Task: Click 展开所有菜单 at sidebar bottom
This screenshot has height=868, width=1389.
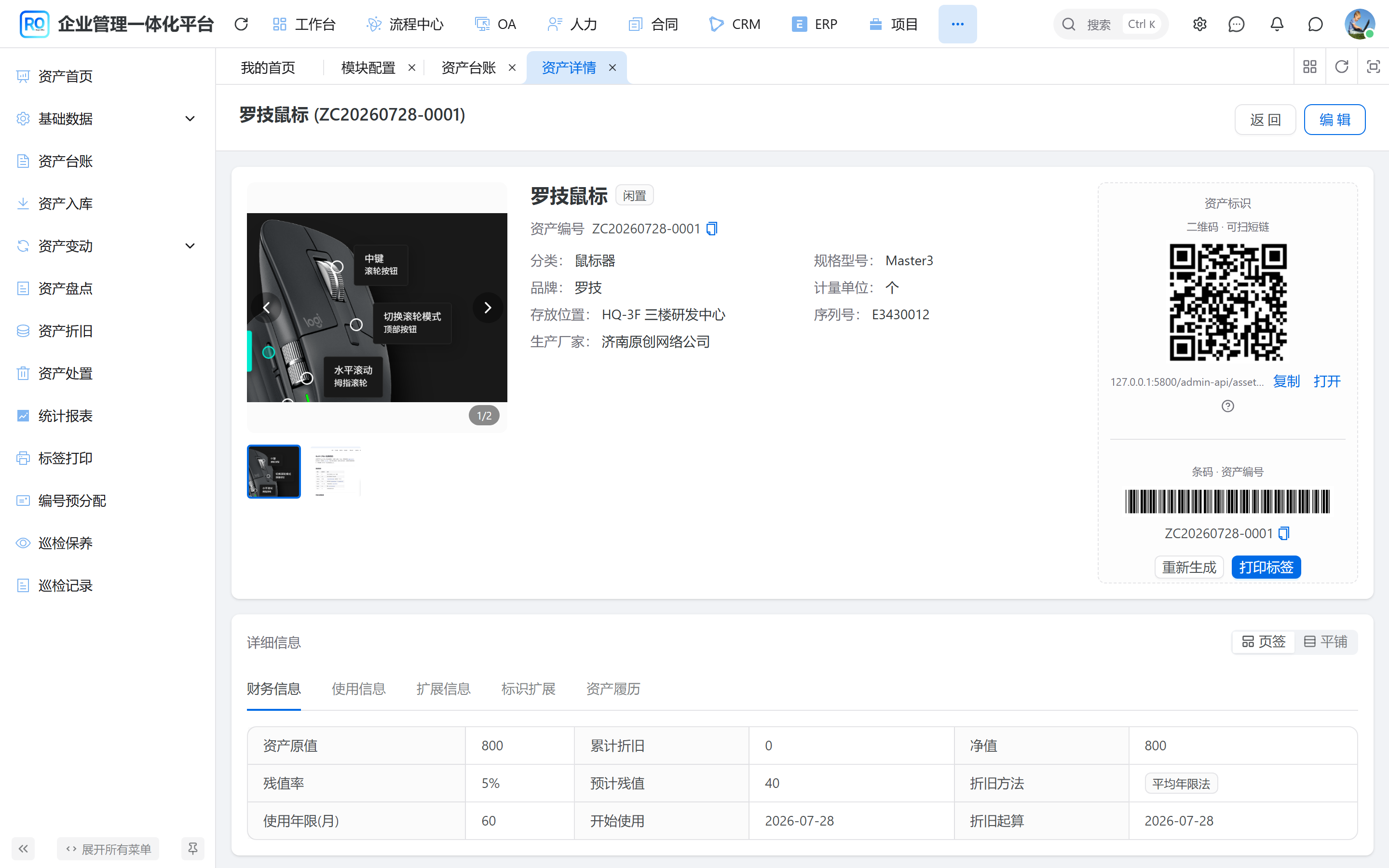Action: pyautogui.click(x=108, y=849)
